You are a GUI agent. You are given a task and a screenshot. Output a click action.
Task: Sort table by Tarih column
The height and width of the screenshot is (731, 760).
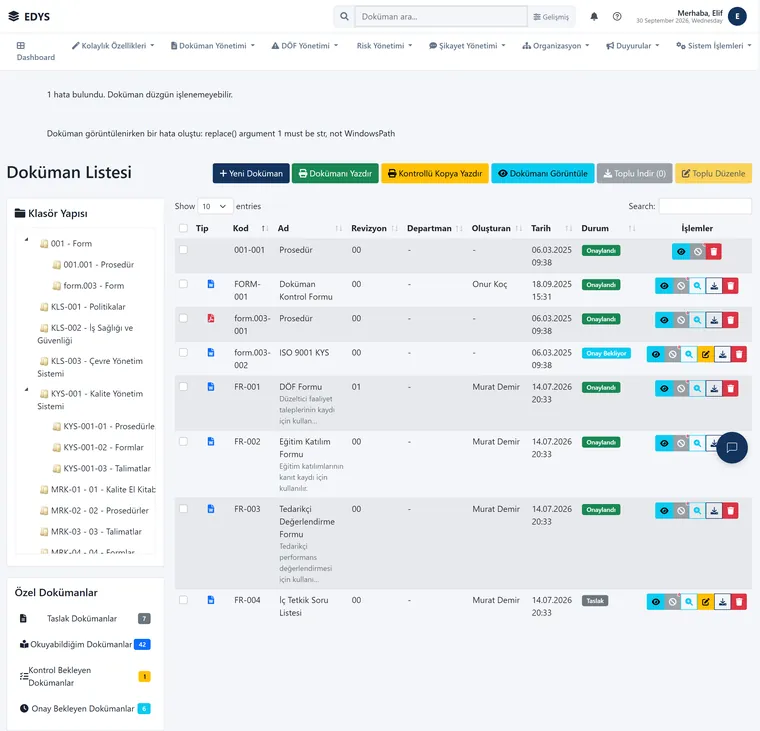tap(552, 228)
